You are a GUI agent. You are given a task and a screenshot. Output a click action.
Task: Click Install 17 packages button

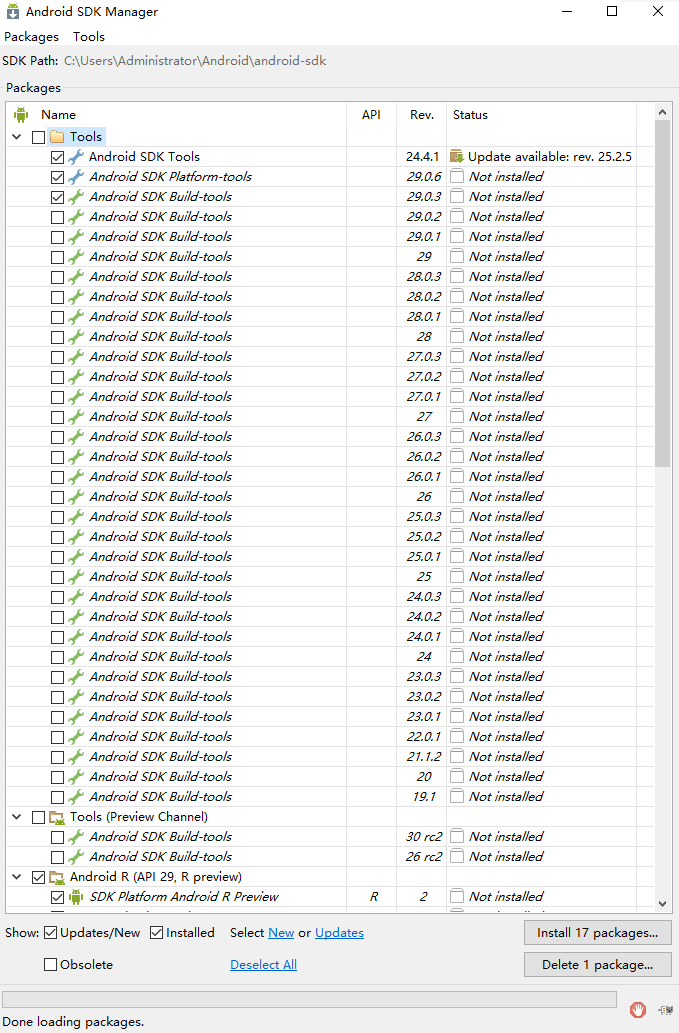coord(597,933)
